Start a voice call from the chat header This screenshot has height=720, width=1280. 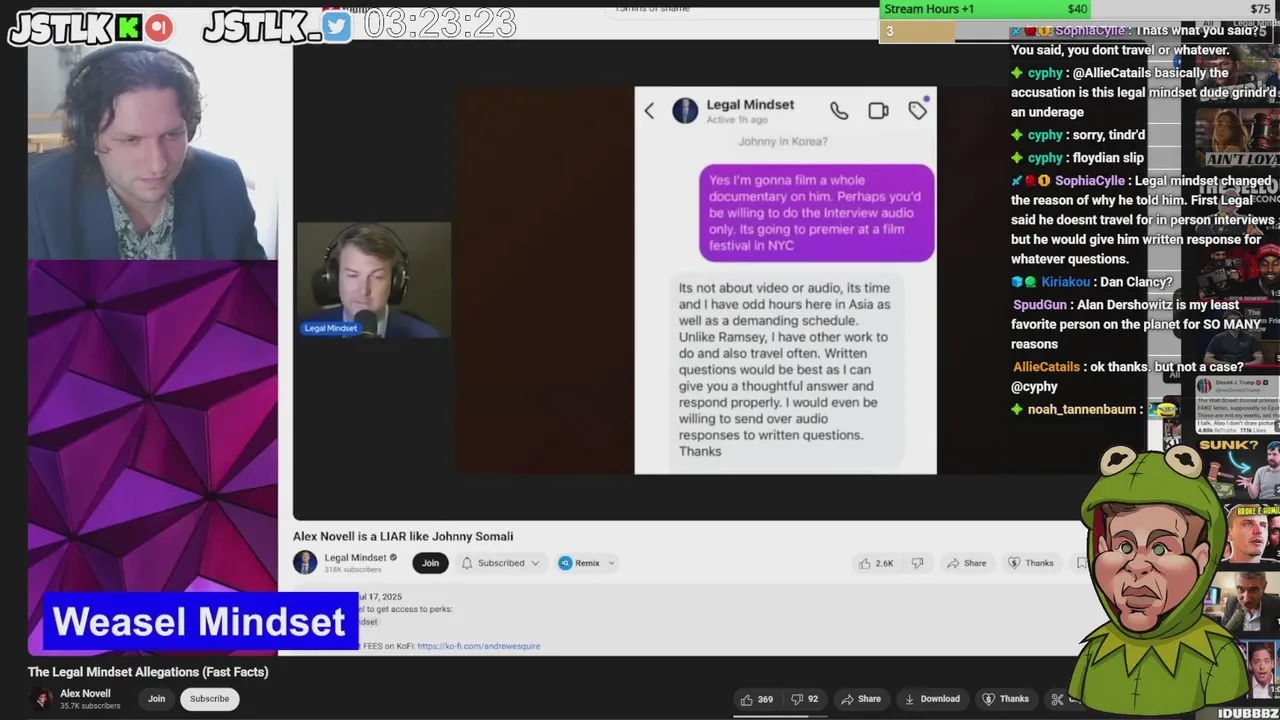coord(839,111)
